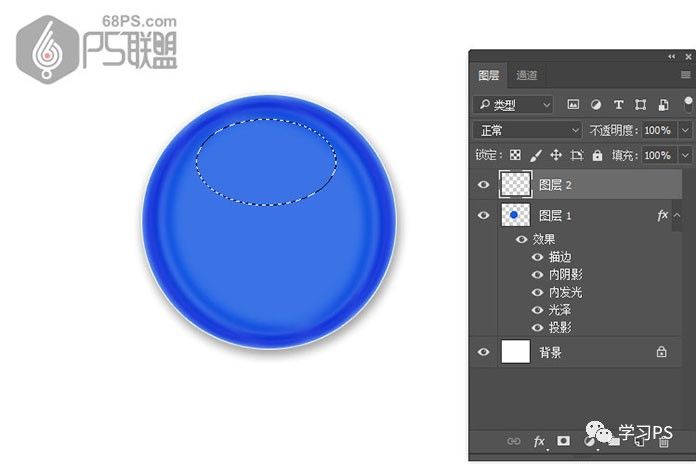This screenshot has height=464, width=696.
Task: Add layer mask at panel bottom
Action: click(563, 440)
